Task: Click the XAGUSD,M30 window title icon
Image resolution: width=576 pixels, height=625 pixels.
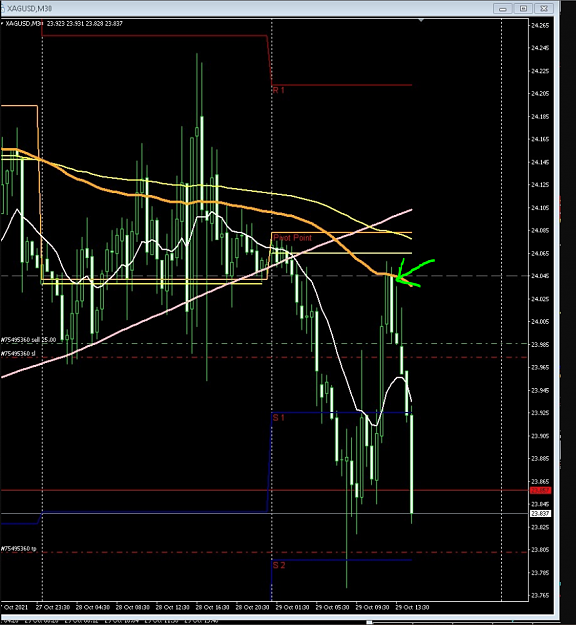Action: coord(2,8)
